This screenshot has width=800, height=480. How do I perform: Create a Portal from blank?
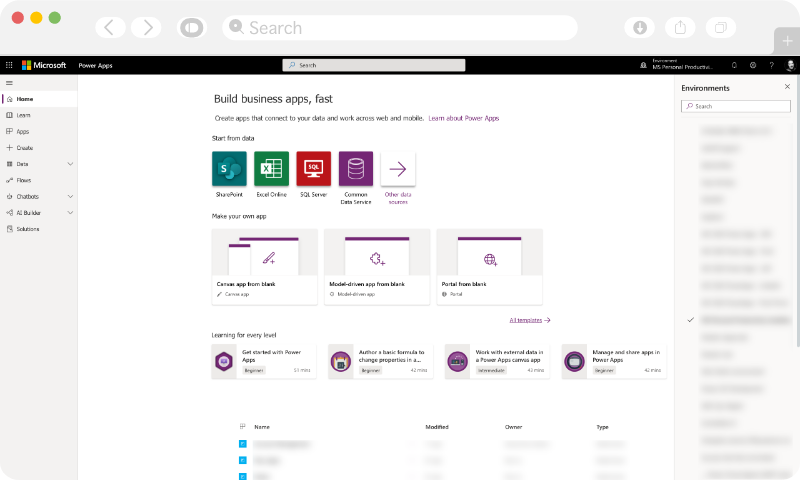(x=490, y=267)
